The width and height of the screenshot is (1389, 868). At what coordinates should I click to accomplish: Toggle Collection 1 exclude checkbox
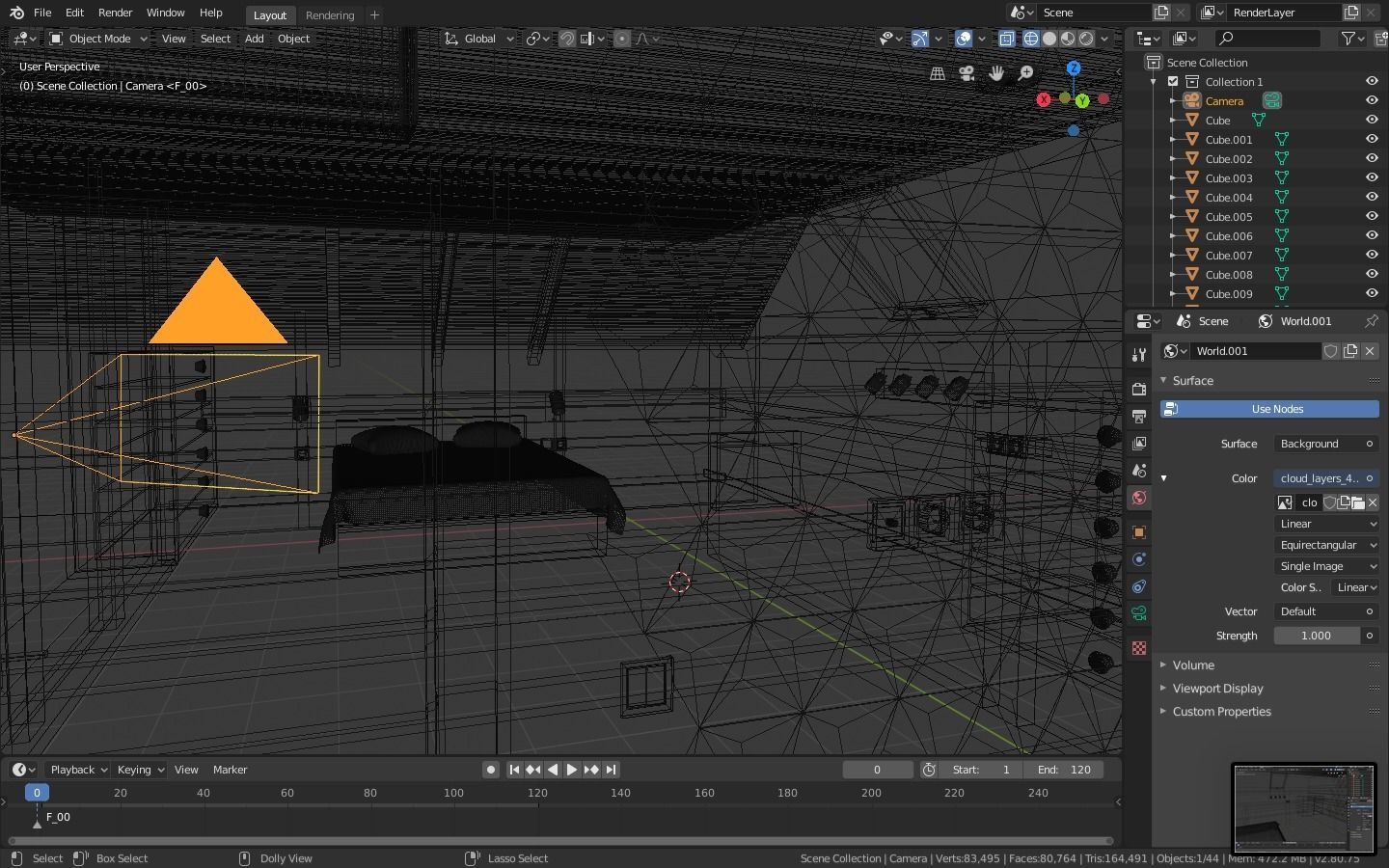coord(1173,82)
